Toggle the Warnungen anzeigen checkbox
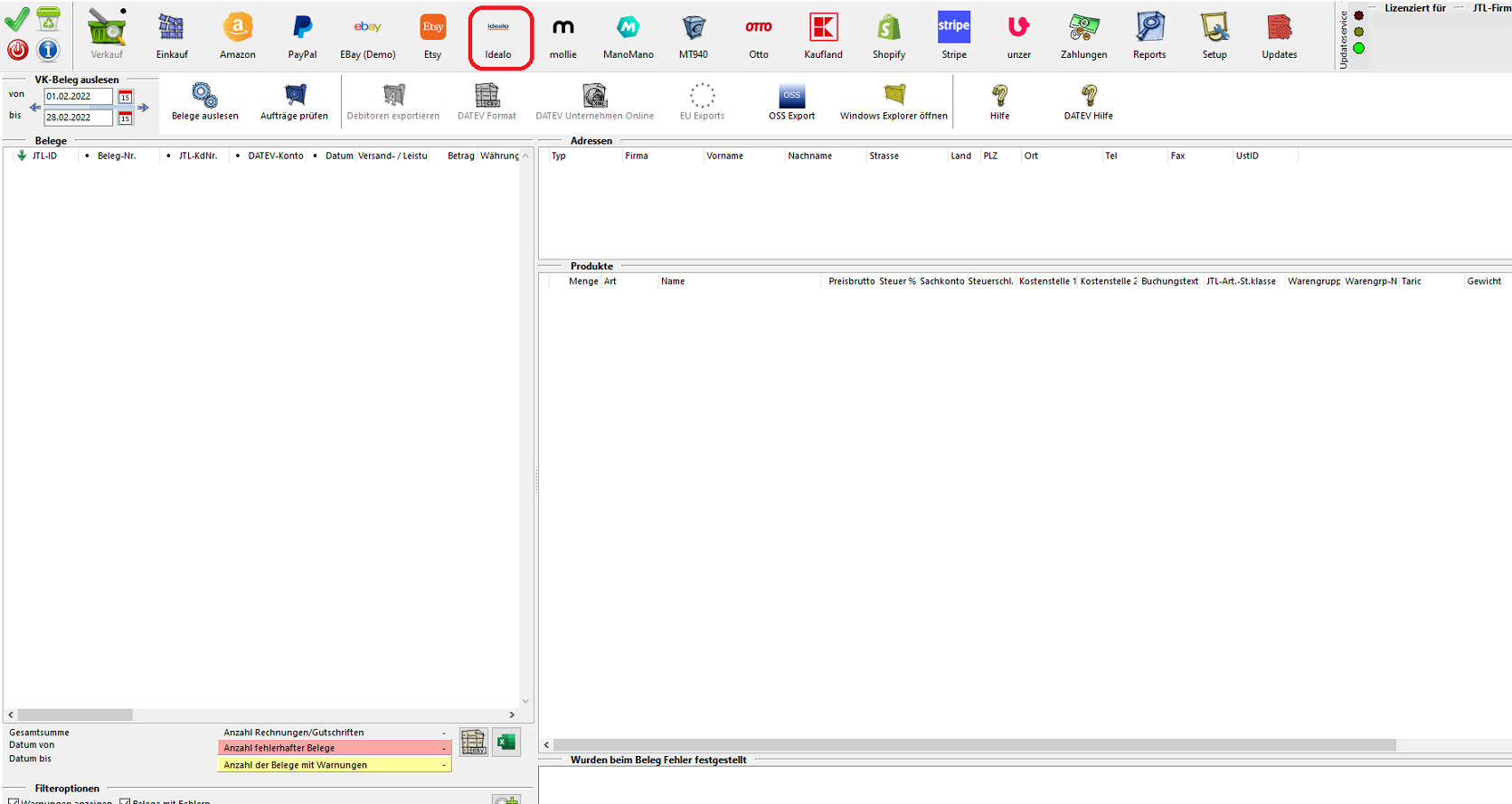1512x804 pixels. click(x=14, y=801)
